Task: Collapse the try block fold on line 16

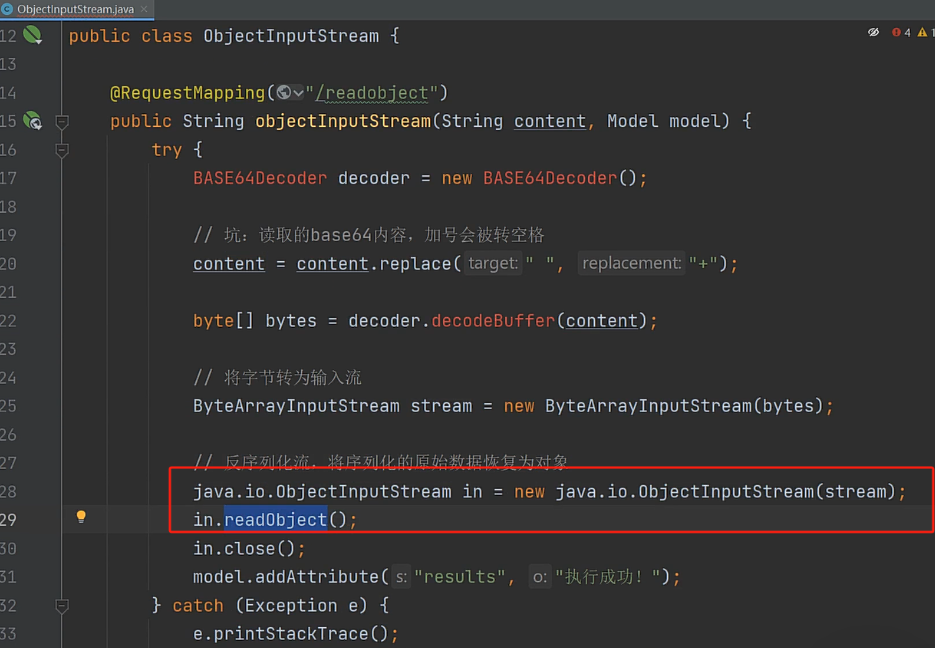Action: click(x=62, y=150)
